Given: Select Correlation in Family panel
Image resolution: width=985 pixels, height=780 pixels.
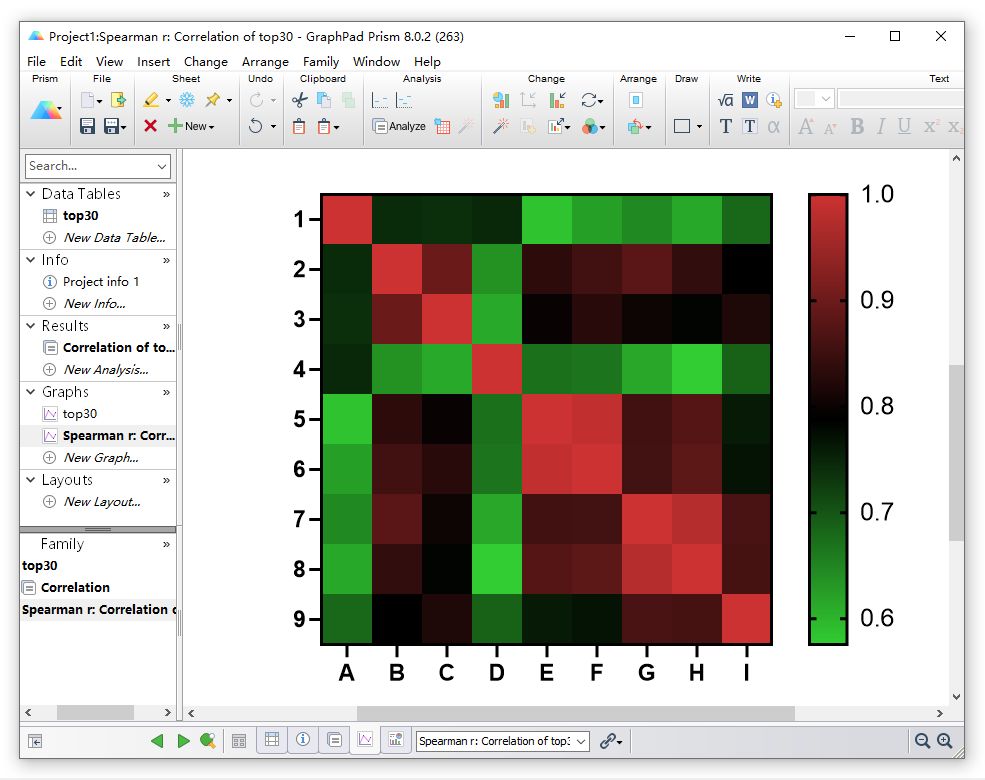Looking at the screenshot, I should [x=75, y=587].
